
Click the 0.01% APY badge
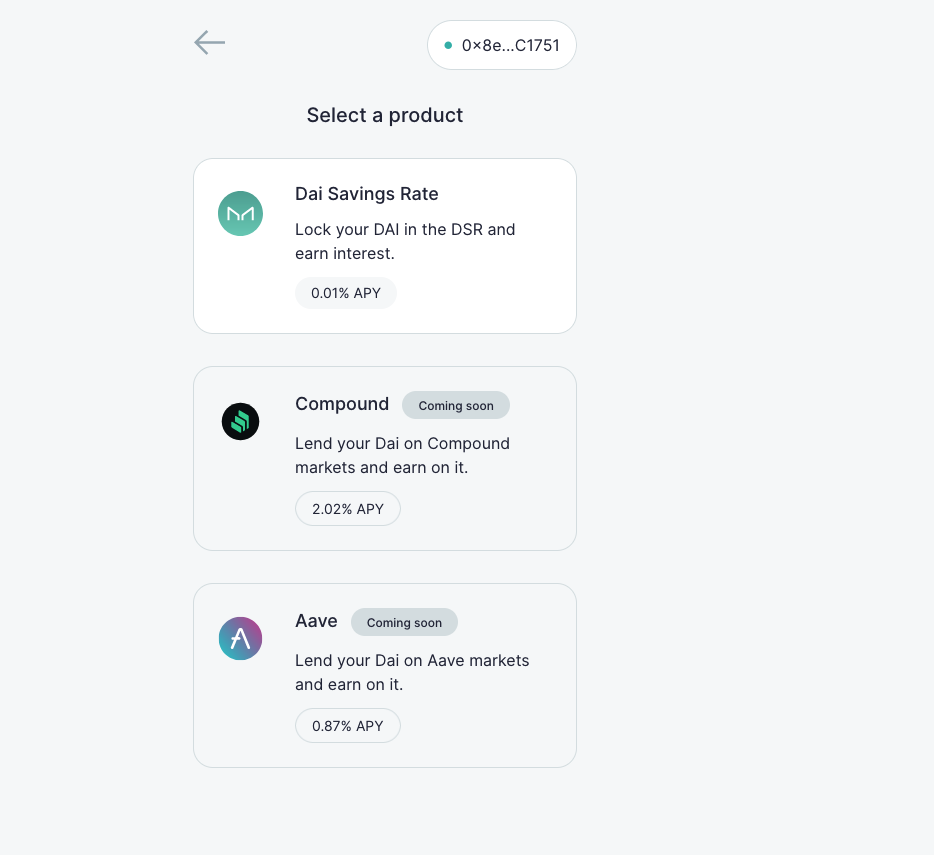pyautogui.click(x=346, y=293)
